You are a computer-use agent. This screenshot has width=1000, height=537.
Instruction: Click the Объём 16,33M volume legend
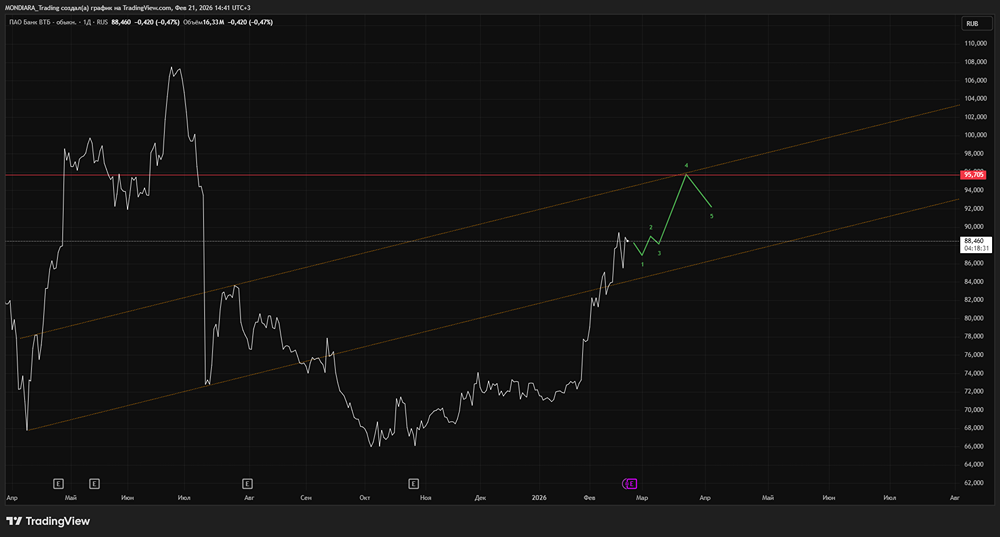203,22
